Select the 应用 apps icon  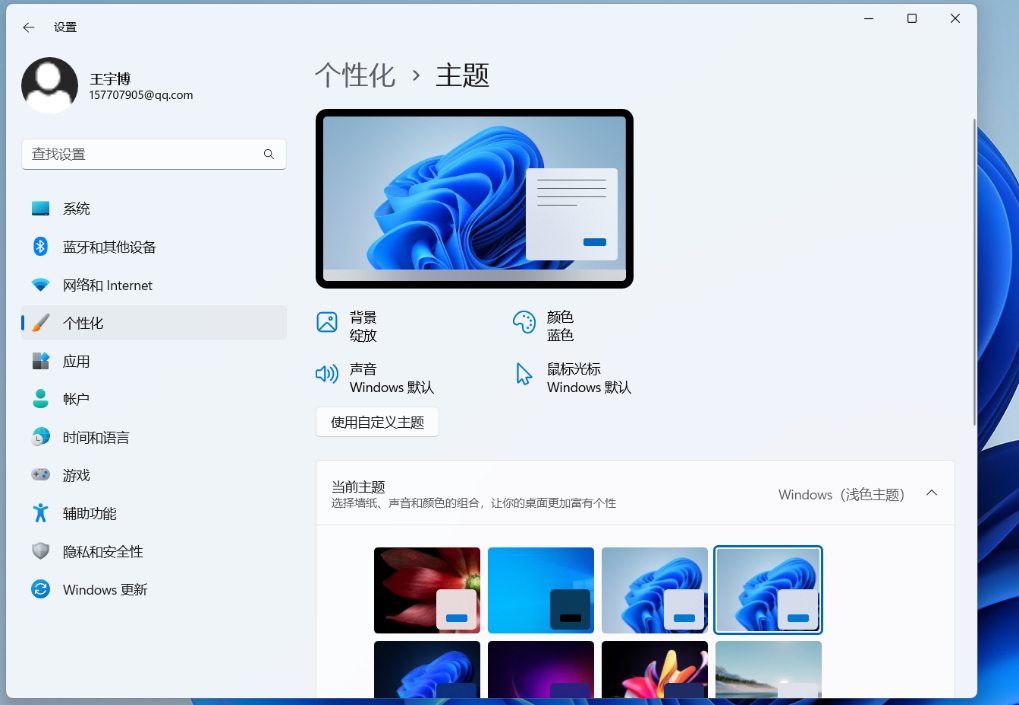(x=40, y=361)
